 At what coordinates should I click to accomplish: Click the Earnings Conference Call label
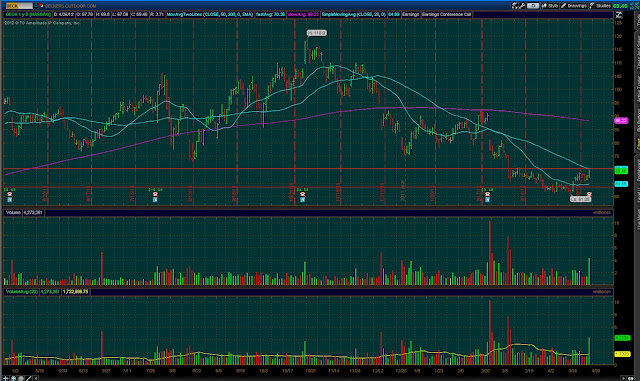tap(447, 14)
